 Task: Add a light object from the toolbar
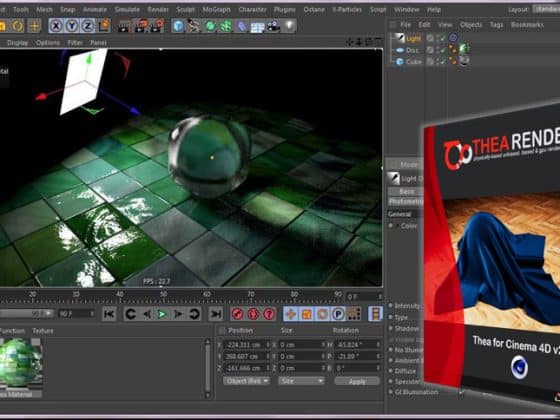click(x=289, y=26)
